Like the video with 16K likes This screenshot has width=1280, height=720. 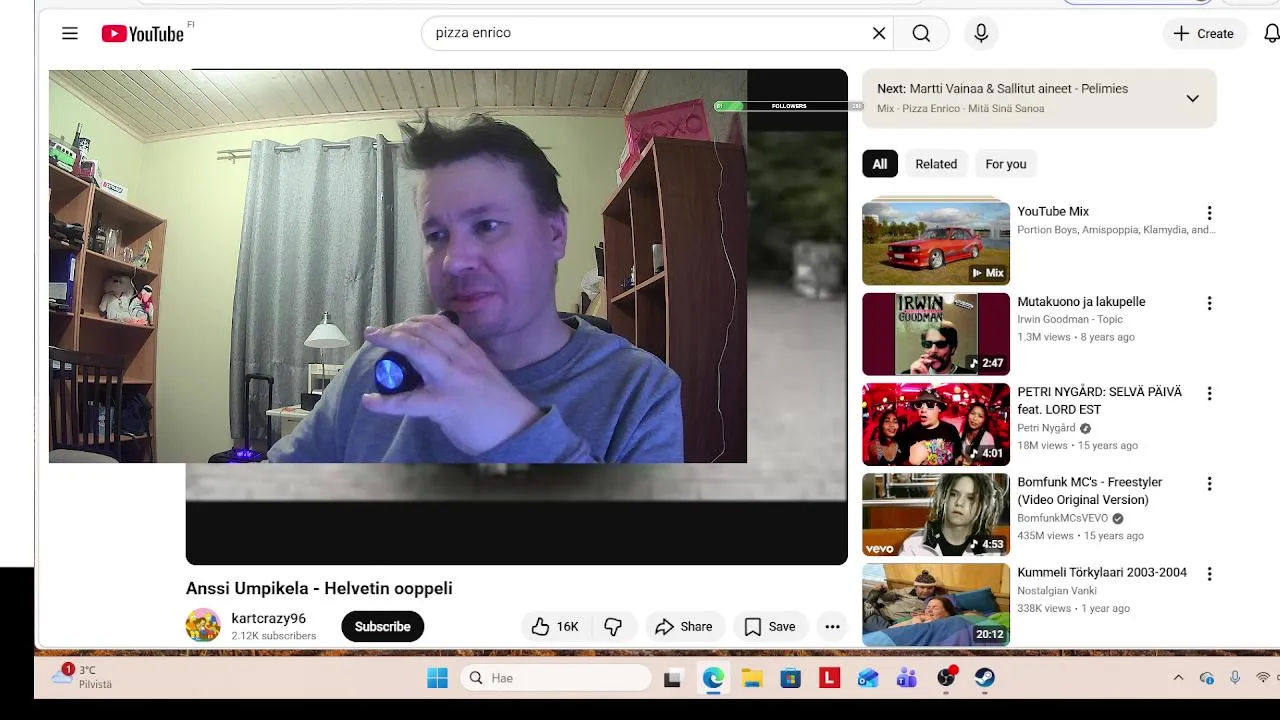(556, 627)
